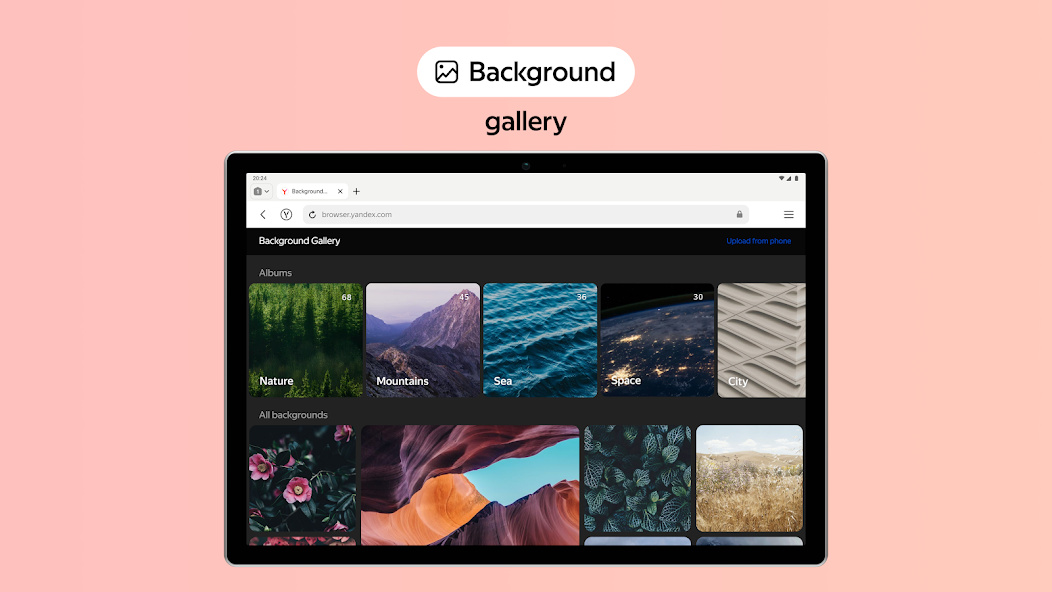The width and height of the screenshot is (1052, 592).
Task: Click the Background Gallery heading
Action: tap(299, 240)
